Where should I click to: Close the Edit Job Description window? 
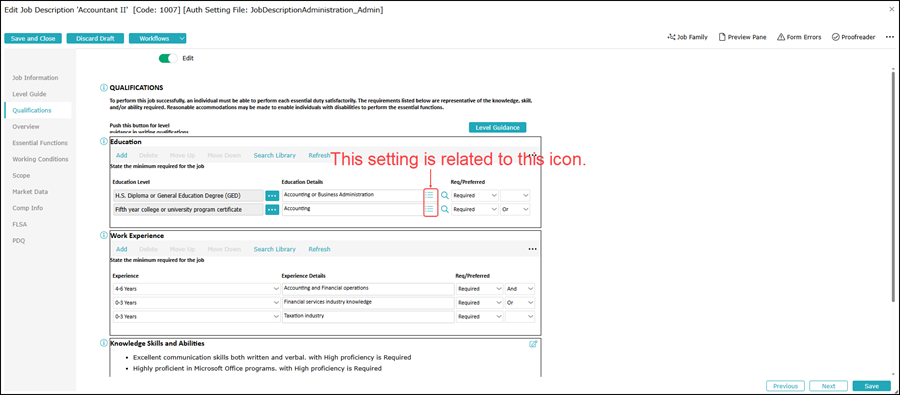pyautogui.click(x=891, y=10)
